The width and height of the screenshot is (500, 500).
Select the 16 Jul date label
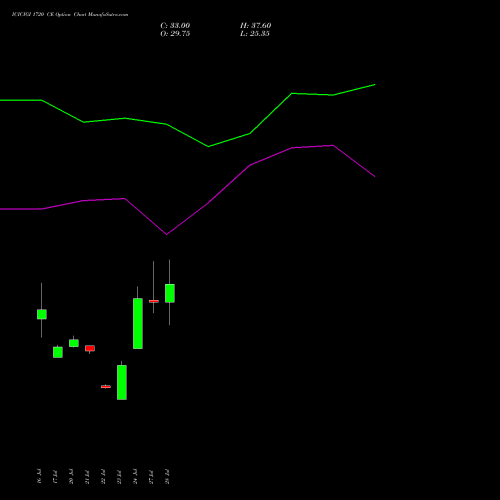(x=39, y=476)
